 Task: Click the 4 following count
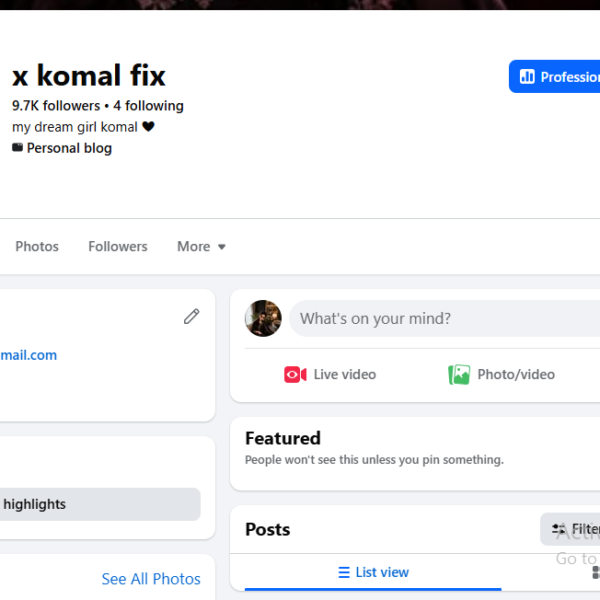148,106
